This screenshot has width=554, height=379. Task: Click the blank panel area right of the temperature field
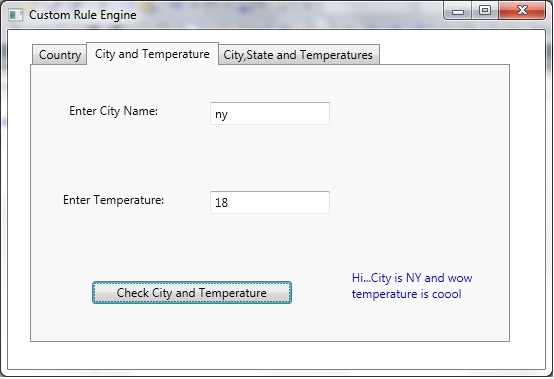[419, 202]
